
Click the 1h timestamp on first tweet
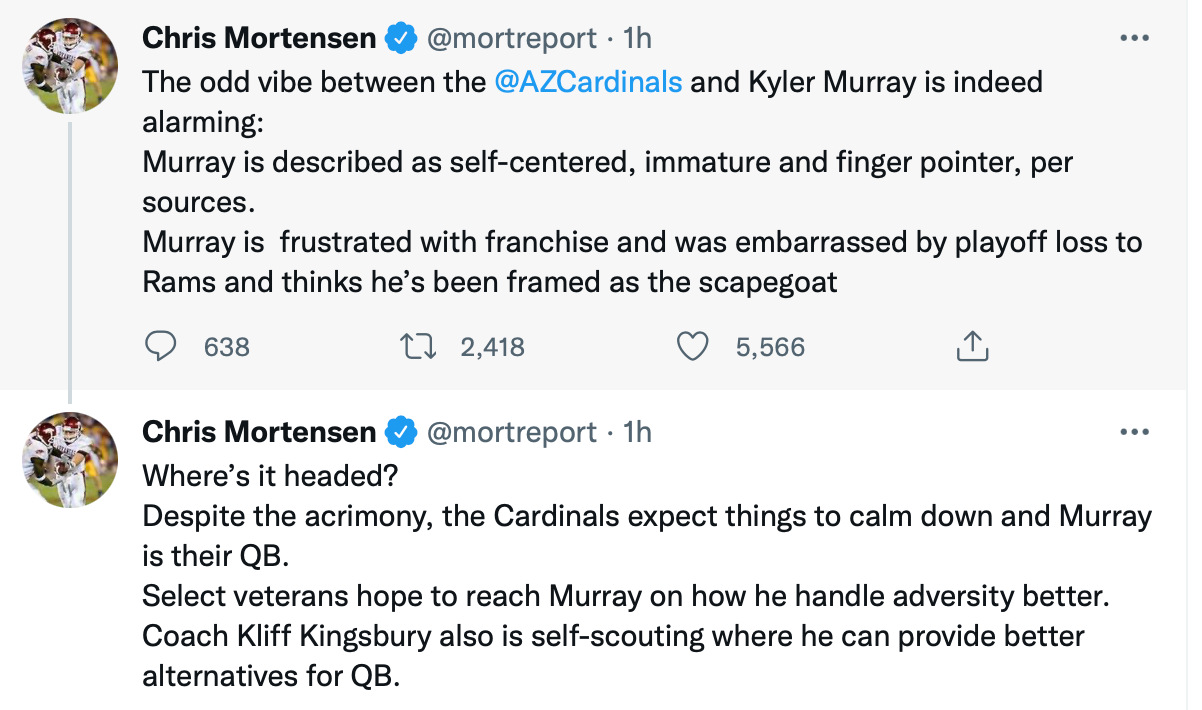[636, 38]
